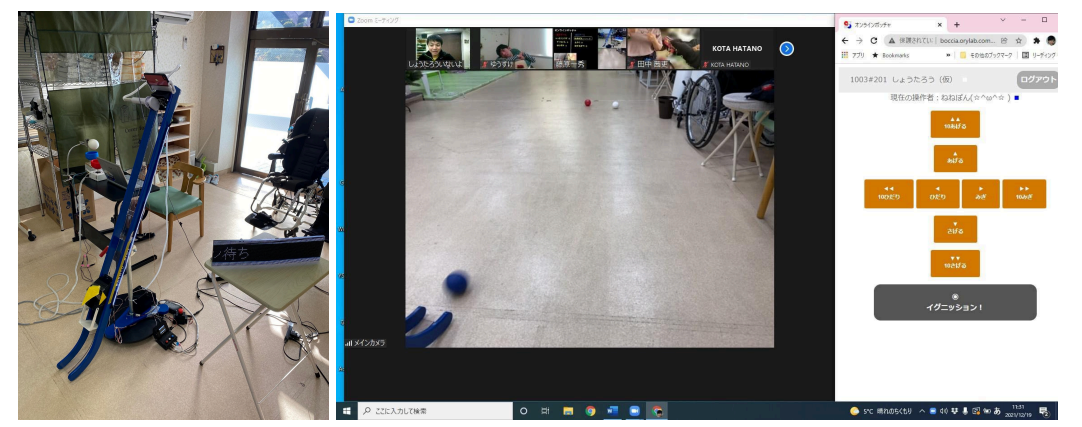
Task: Click the あげる raise button
Action: coord(955,158)
